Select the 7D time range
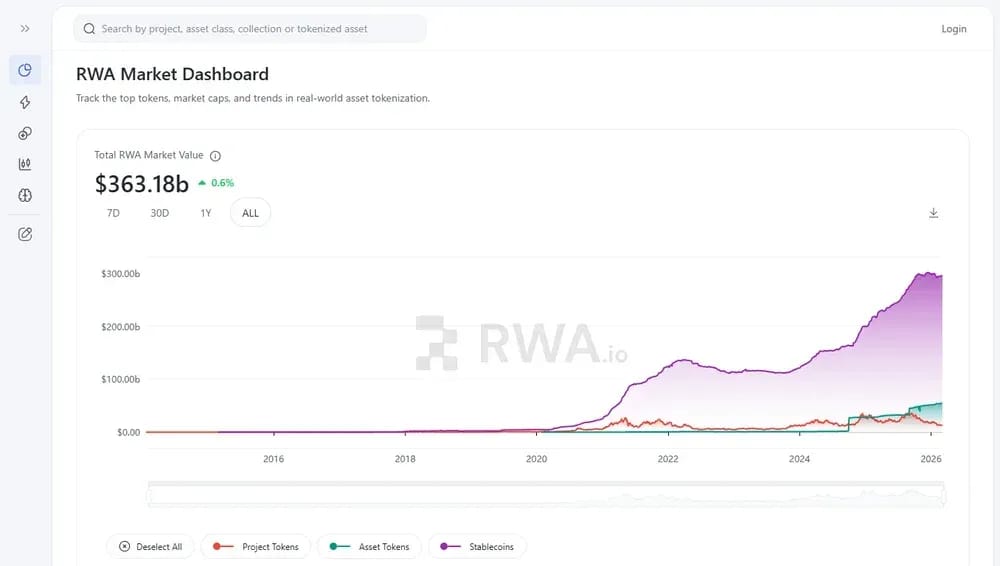Image resolution: width=1000 pixels, height=566 pixels. [113, 213]
